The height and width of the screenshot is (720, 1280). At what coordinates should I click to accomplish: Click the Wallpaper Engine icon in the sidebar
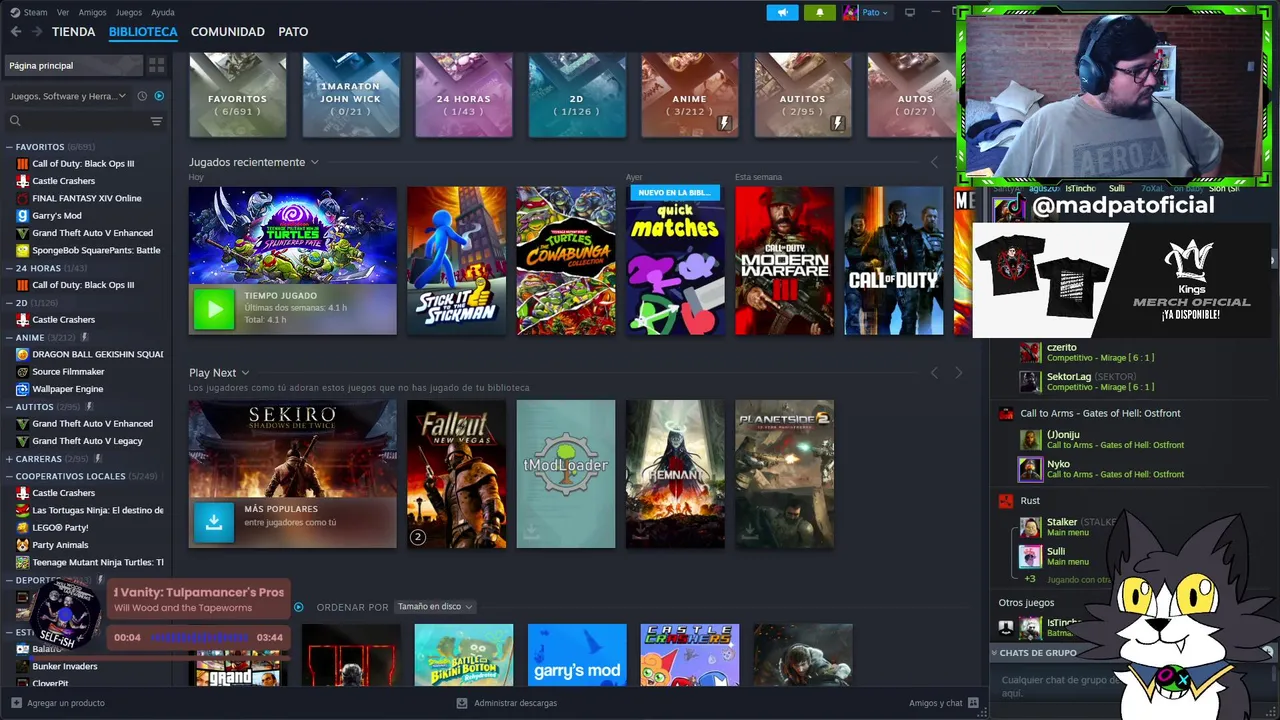click(22, 389)
